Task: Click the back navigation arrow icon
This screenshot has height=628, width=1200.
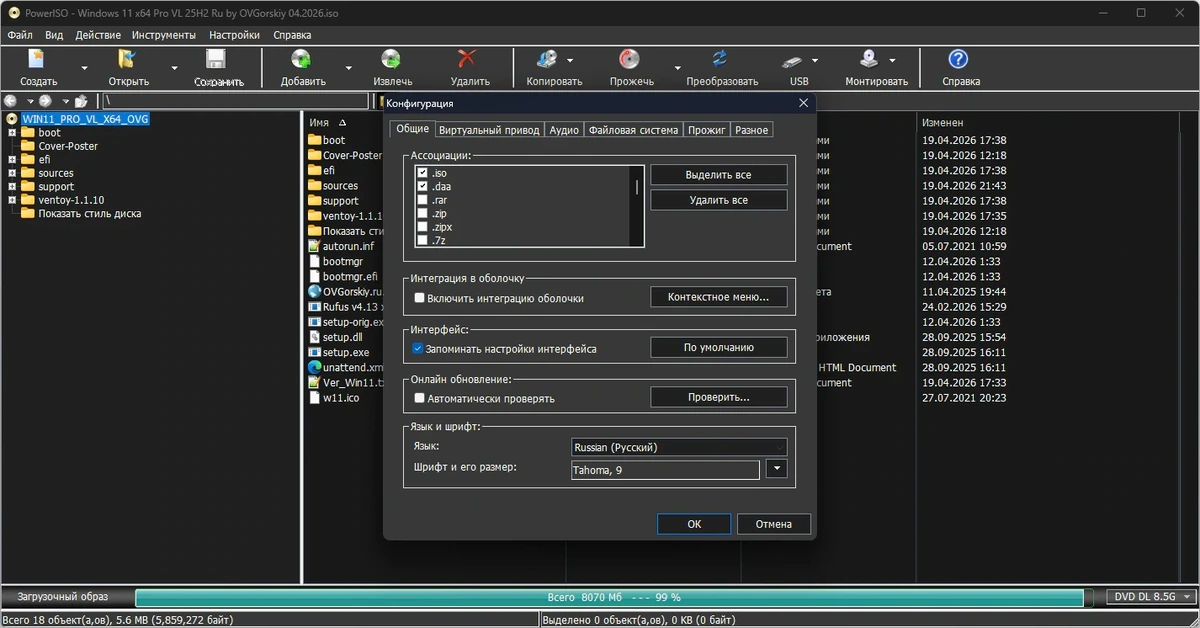Action: [12, 101]
